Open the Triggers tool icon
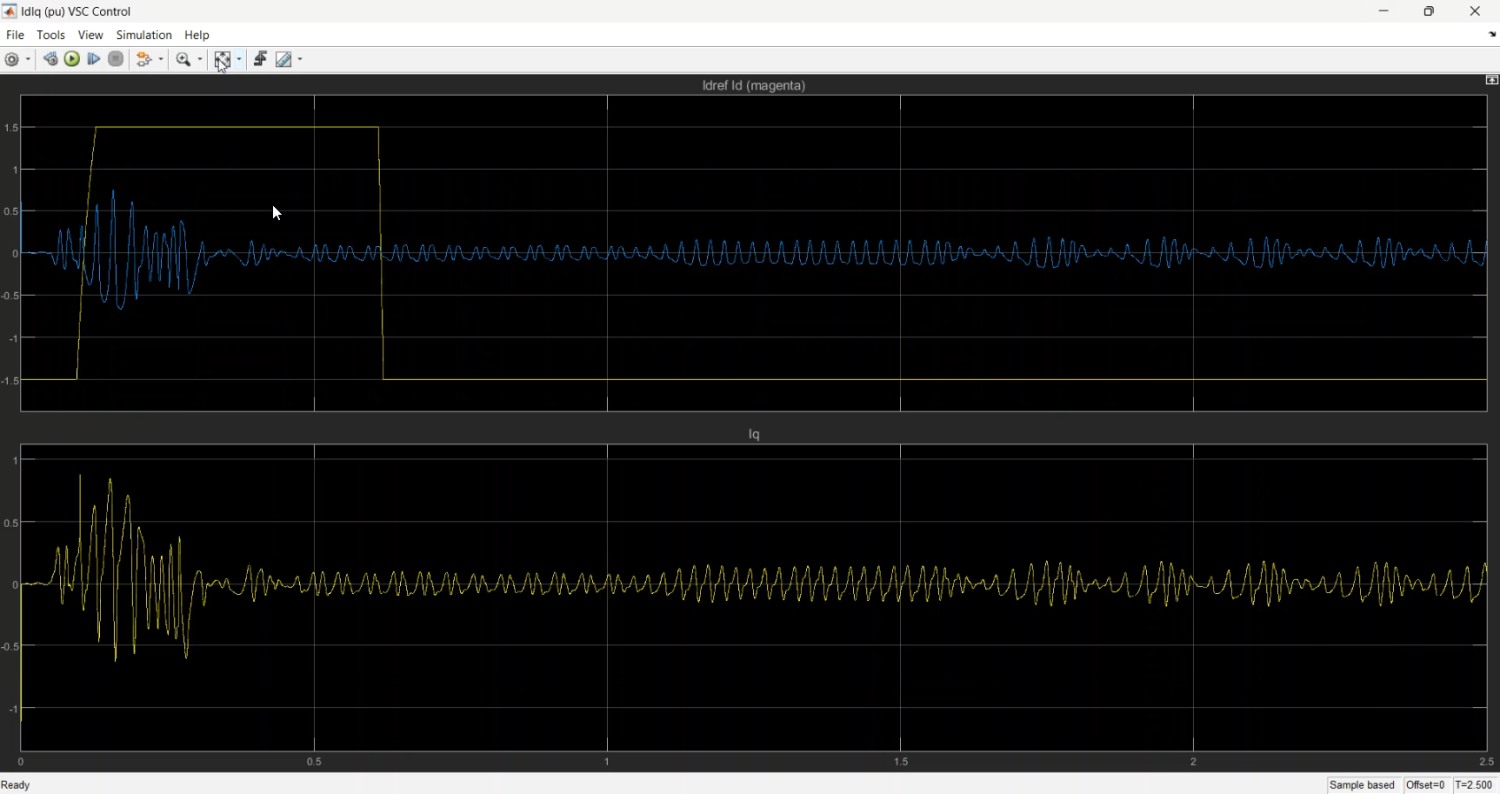 point(260,60)
